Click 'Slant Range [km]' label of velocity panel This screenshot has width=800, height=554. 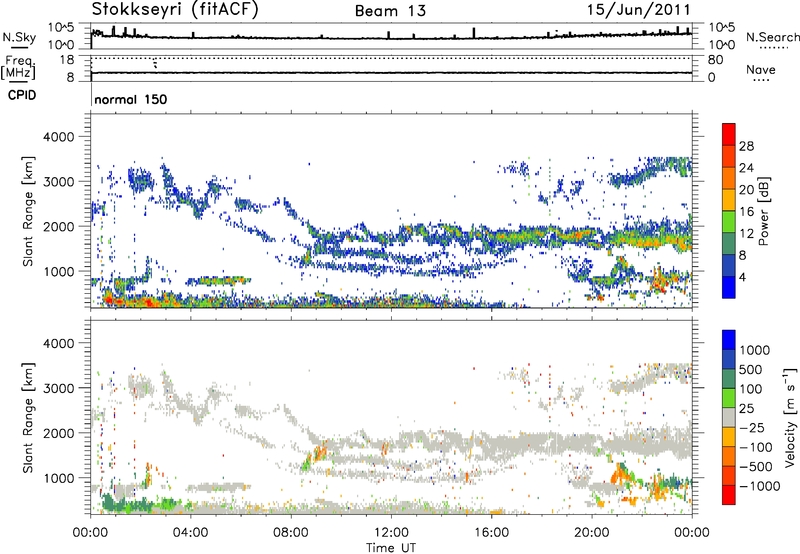click(x=28, y=417)
